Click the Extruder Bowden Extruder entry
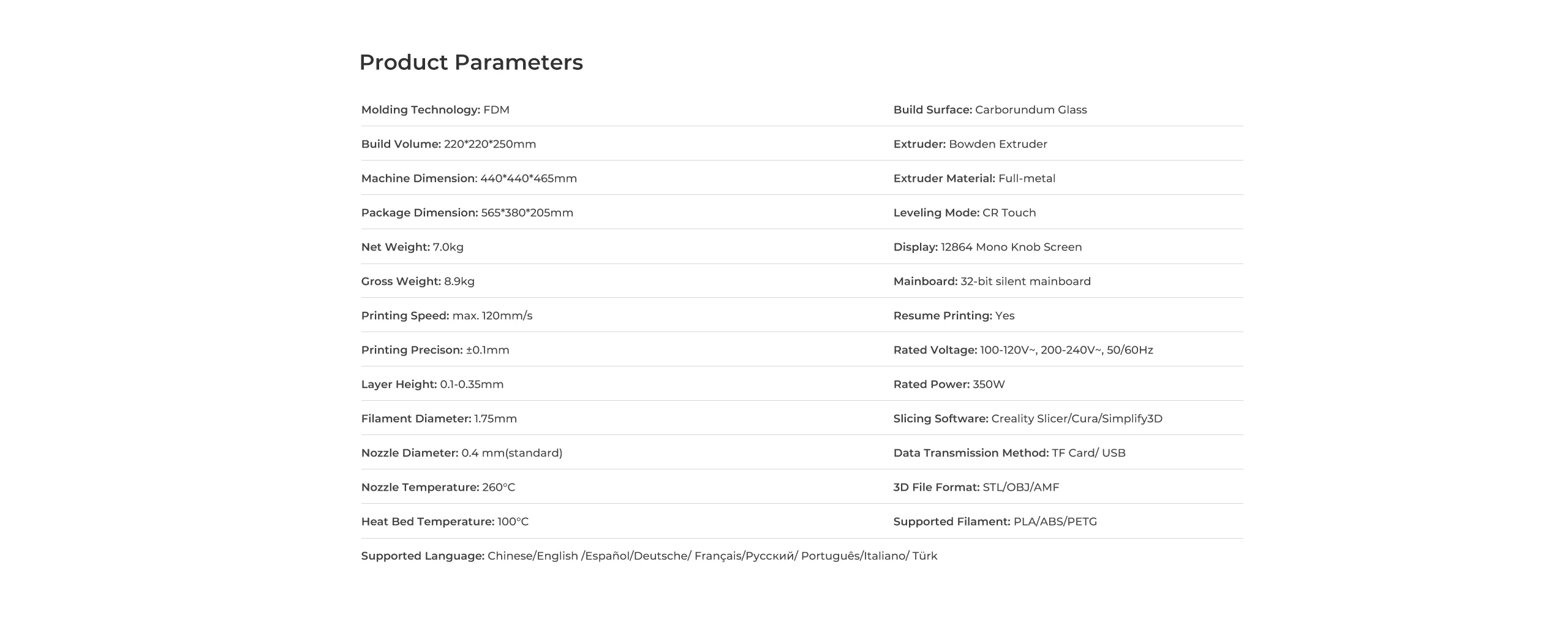 coord(970,144)
